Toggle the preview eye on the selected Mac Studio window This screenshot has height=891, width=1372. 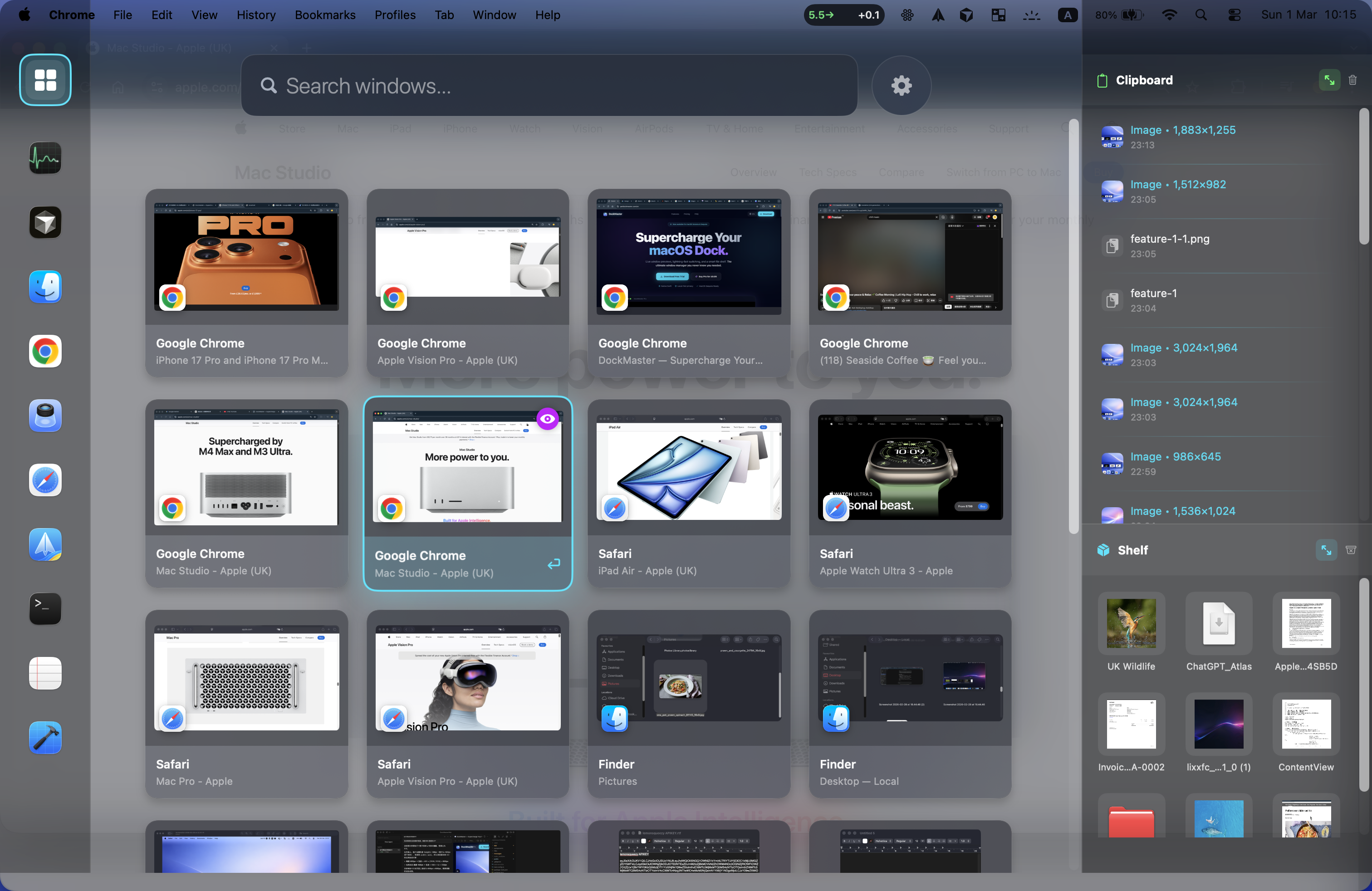[547, 418]
